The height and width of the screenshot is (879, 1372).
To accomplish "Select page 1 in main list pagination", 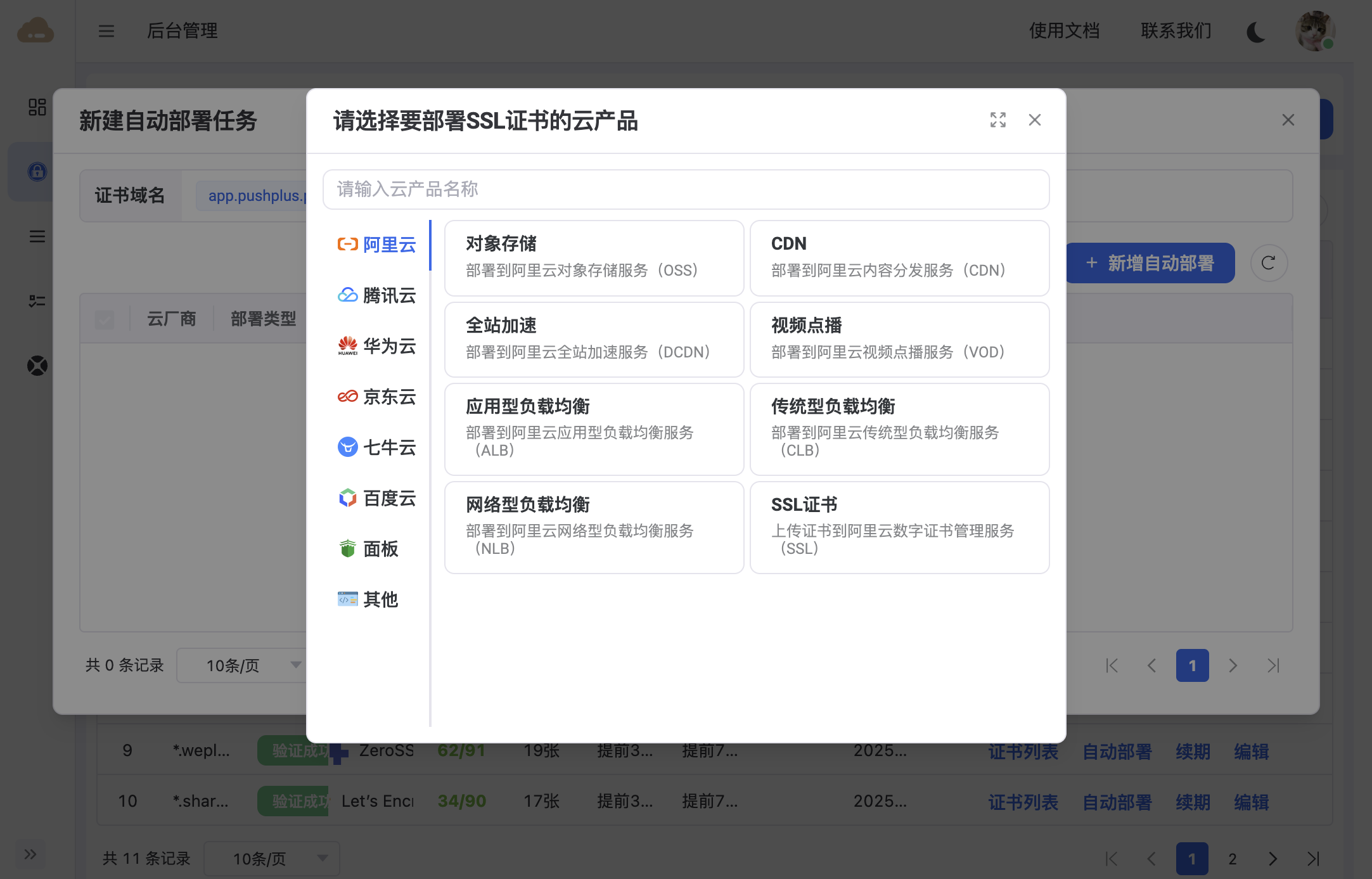I will [1192, 859].
